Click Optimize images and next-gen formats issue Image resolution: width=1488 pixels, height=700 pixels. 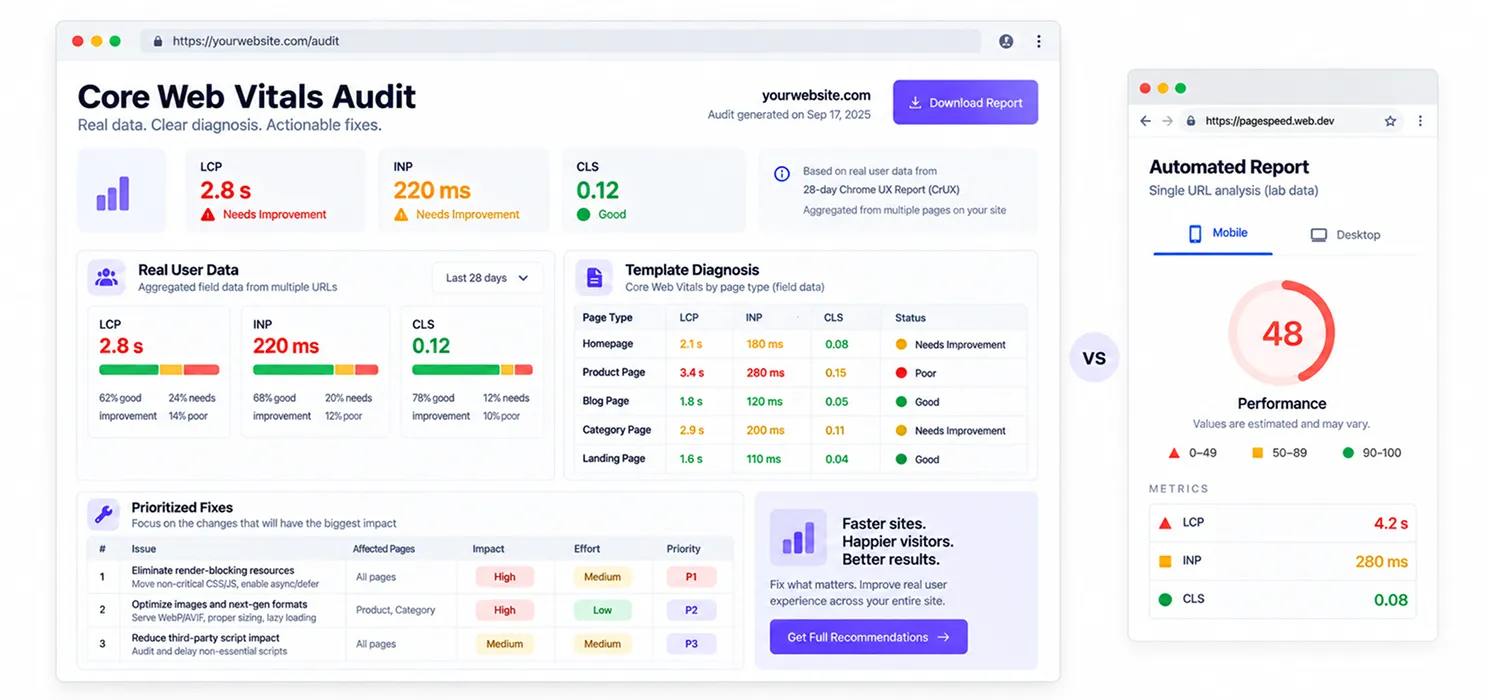(x=220, y=604)
